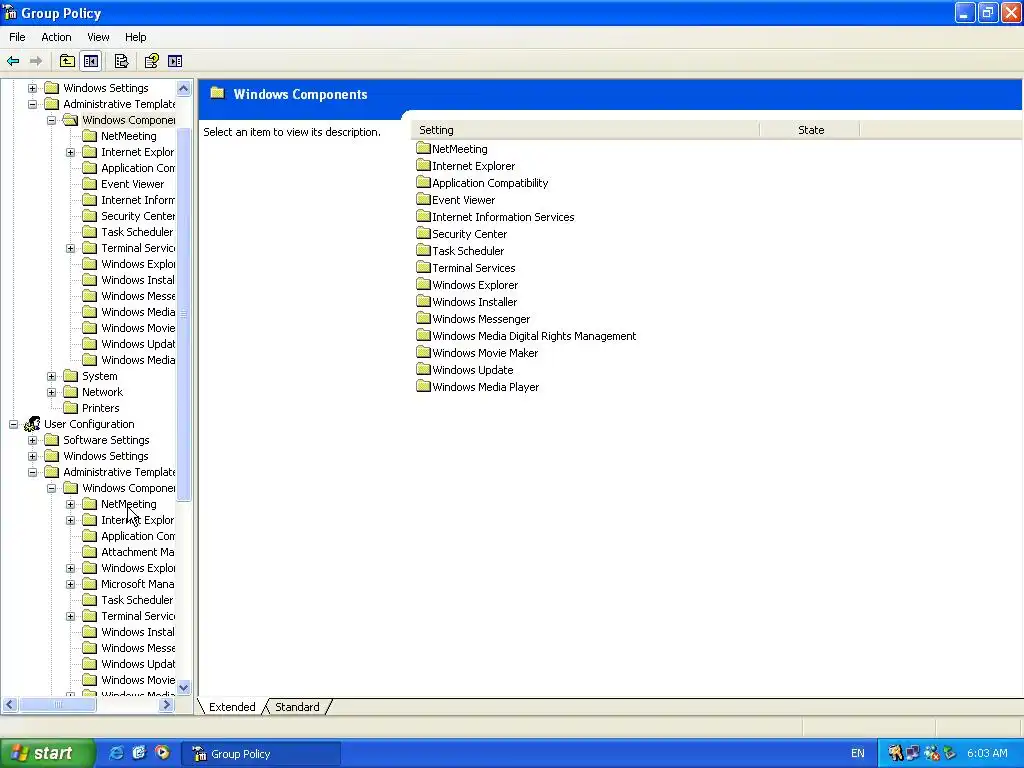Select Event Viewer in the console tree

(133, 184)
